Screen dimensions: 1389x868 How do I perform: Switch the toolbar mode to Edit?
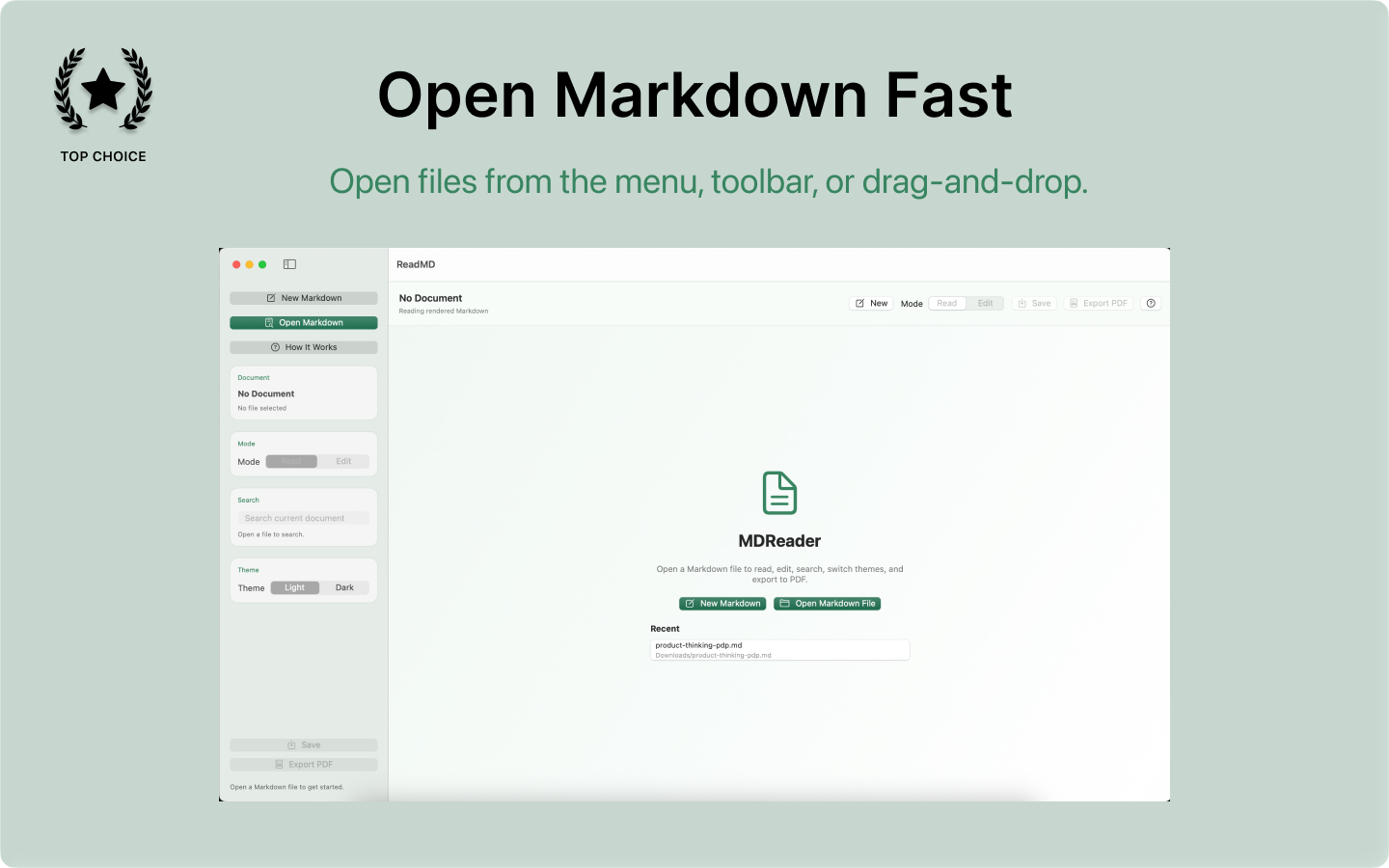pyautogui.click(x=985, y=303)
